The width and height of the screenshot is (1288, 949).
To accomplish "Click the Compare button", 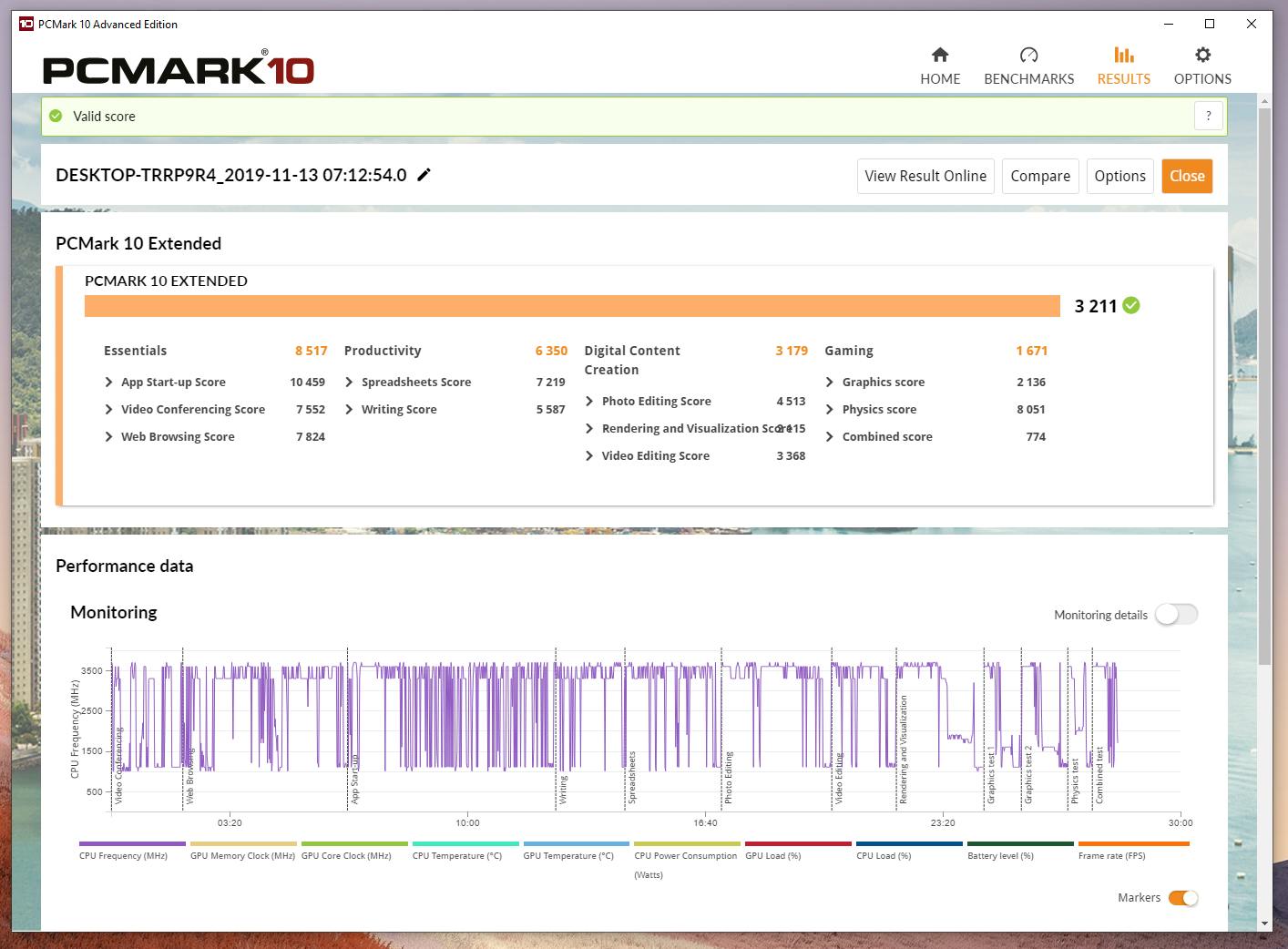I will [x=1039, y=176].
